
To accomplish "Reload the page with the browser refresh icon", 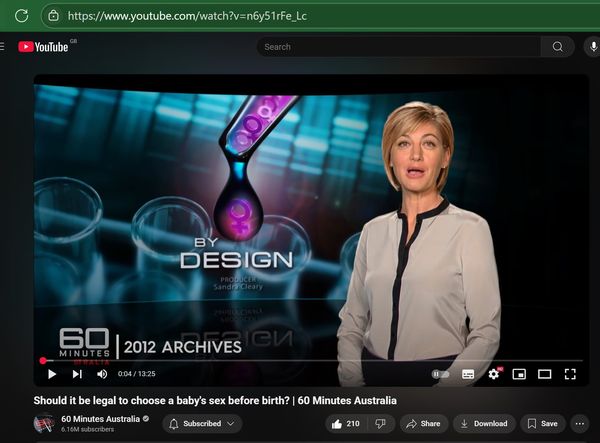I will (x=21, y=16).
